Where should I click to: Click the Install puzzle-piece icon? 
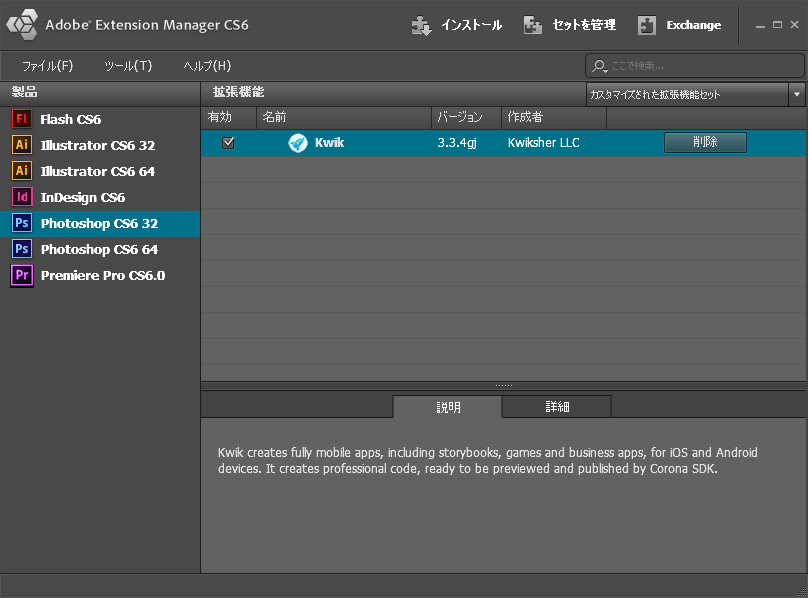point(422,25)
